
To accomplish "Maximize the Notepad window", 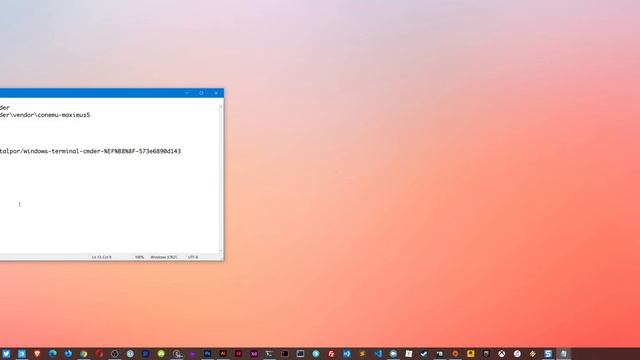I will [201, 93].
